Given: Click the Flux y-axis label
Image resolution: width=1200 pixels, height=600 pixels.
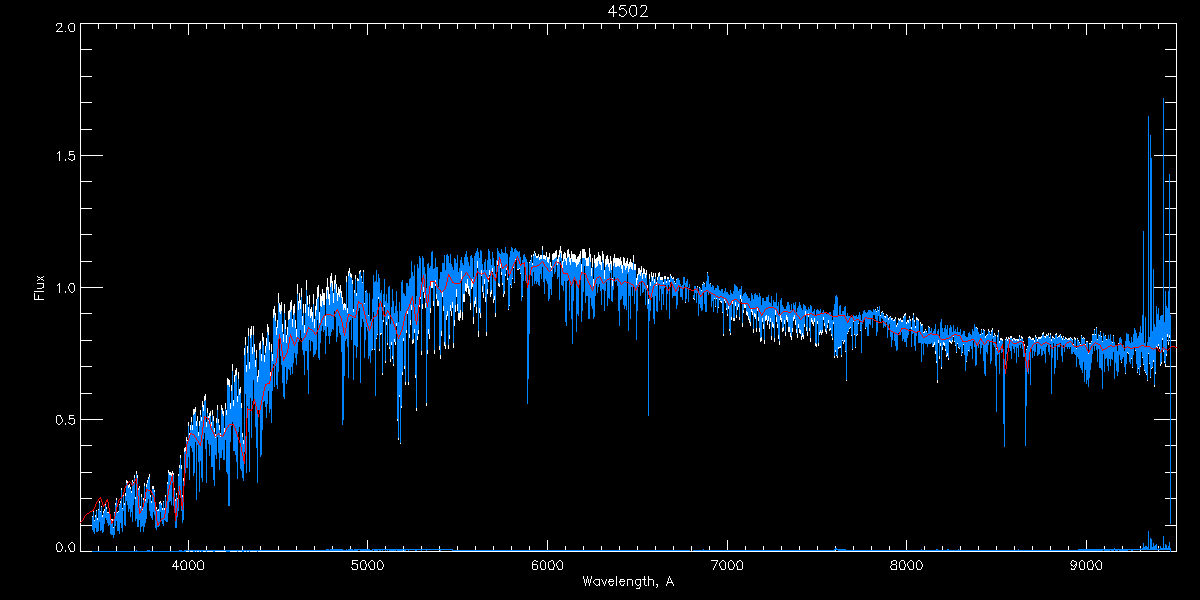Looking at the screenshot, I should (x=40, y=287).
